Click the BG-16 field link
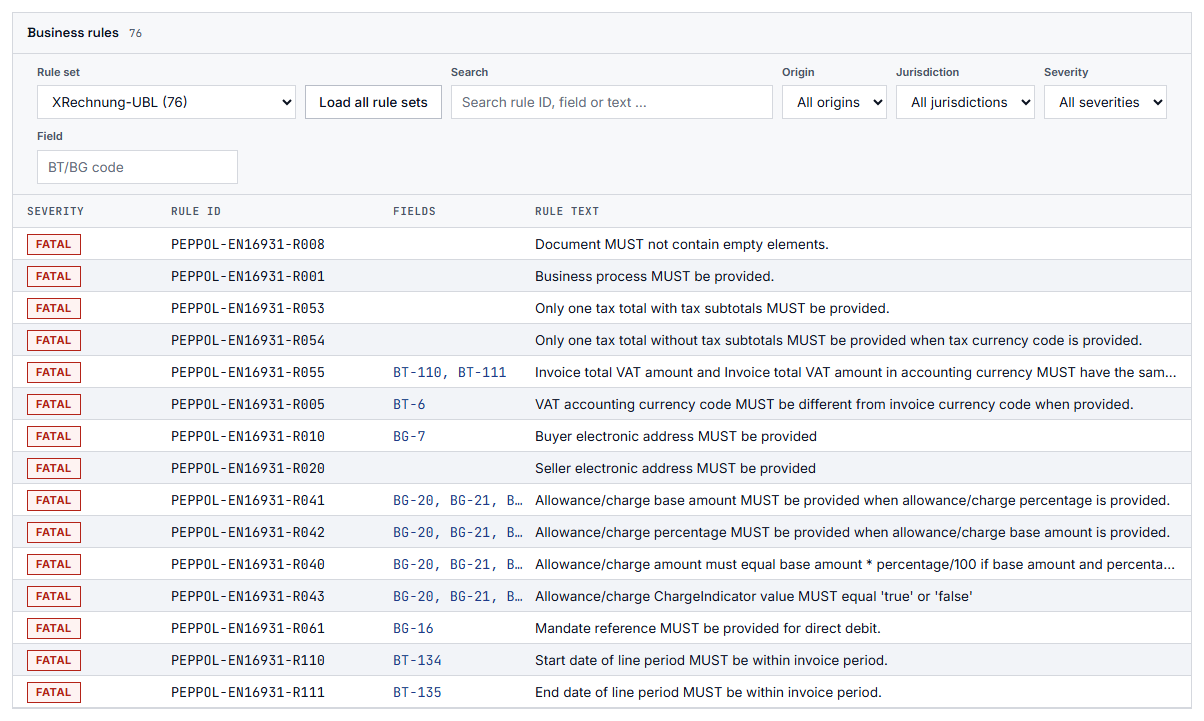Image resolution: width=1204 pixels, height=721 pixels. point(413,628)
